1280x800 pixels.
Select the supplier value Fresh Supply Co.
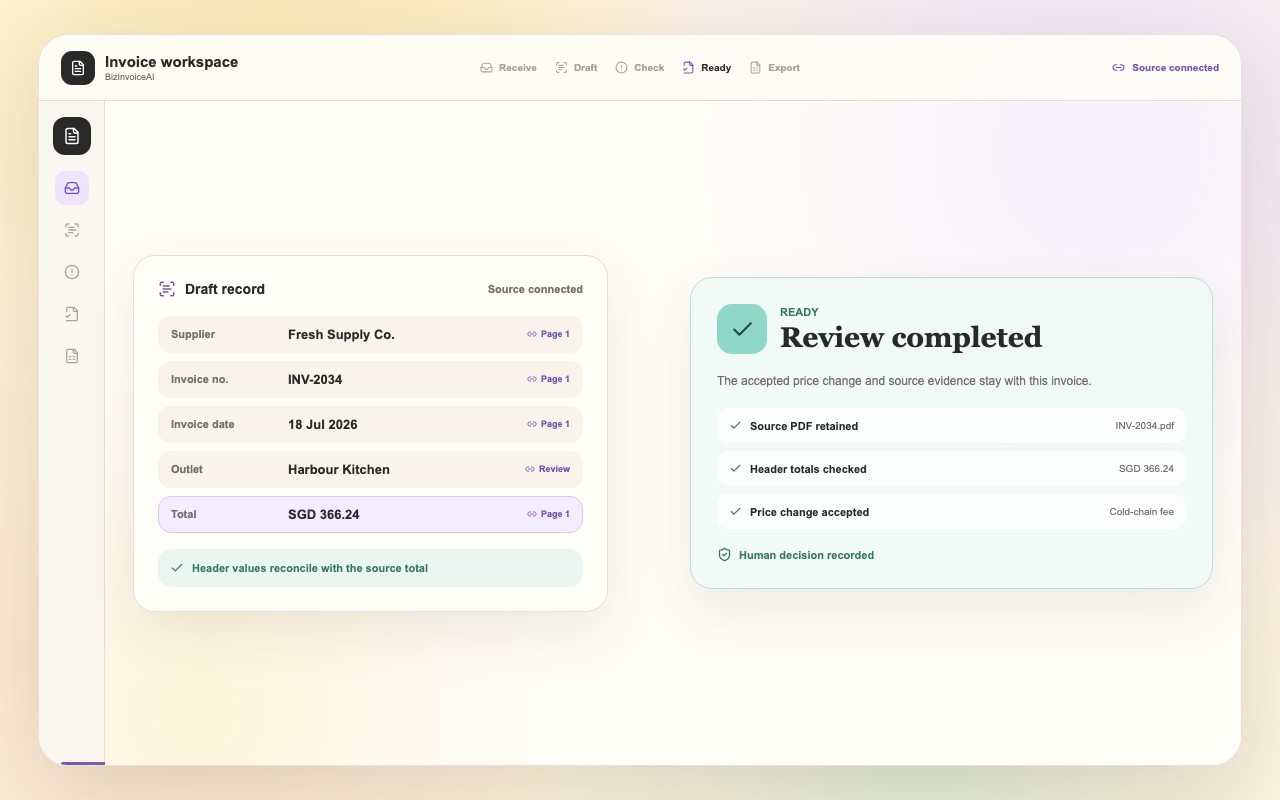[341, 335]
